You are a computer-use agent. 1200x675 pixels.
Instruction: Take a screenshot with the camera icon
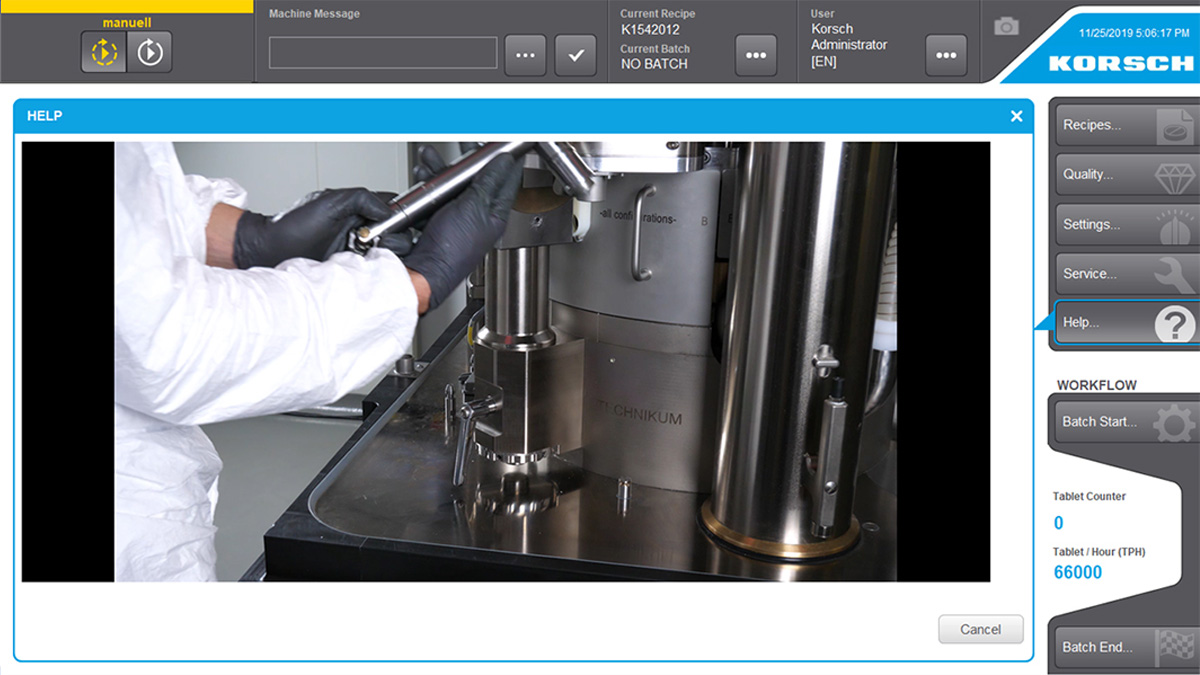point(1005,26)
